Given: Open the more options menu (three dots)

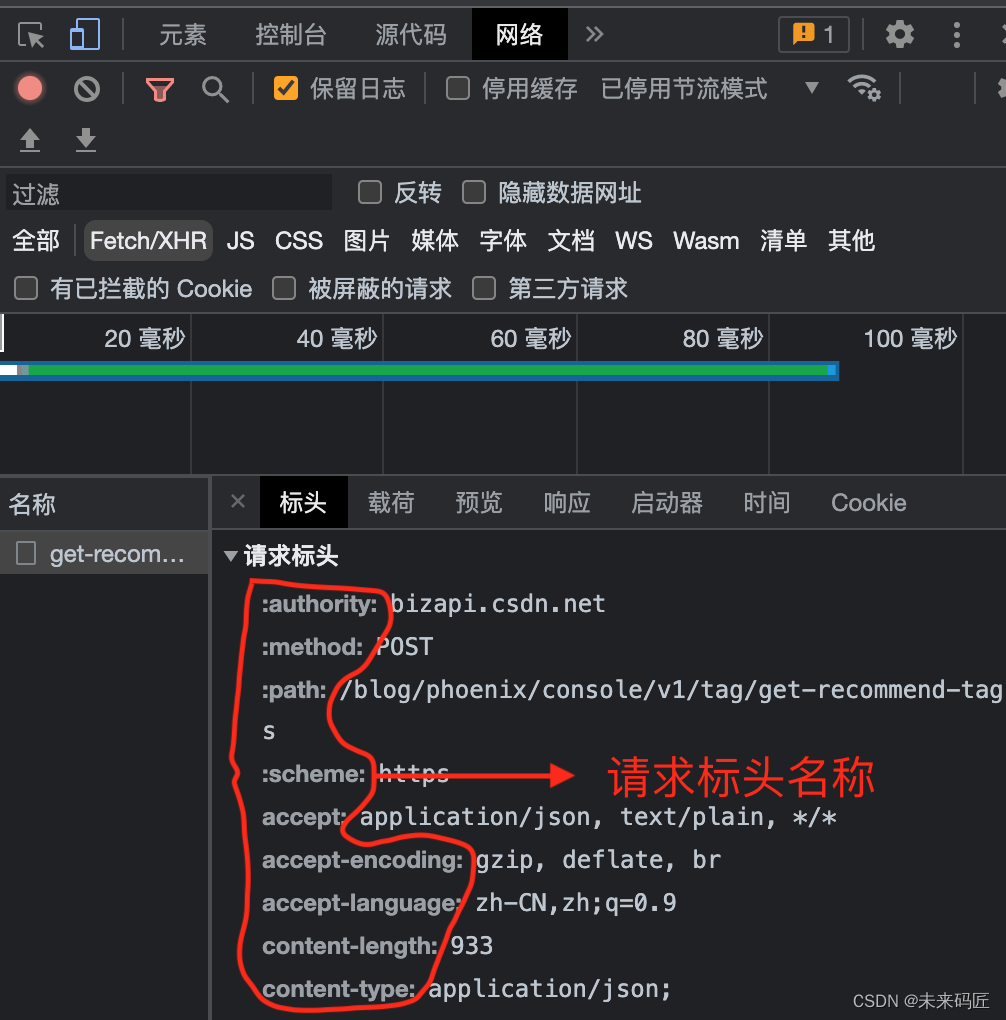Looking at the screenshot, I should 956,33.
